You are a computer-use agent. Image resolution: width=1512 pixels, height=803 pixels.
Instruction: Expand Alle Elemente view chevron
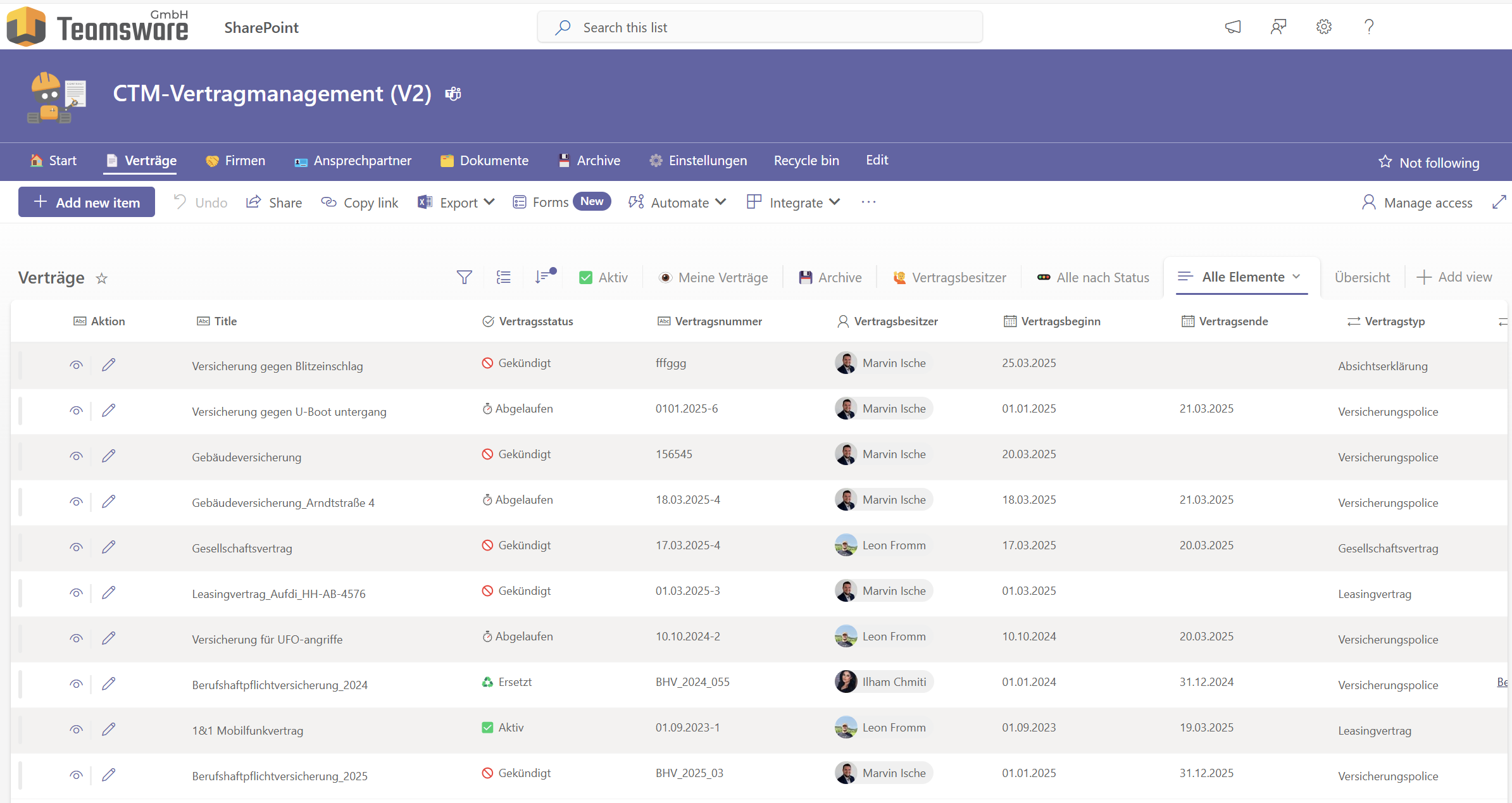coord(1297,277)
